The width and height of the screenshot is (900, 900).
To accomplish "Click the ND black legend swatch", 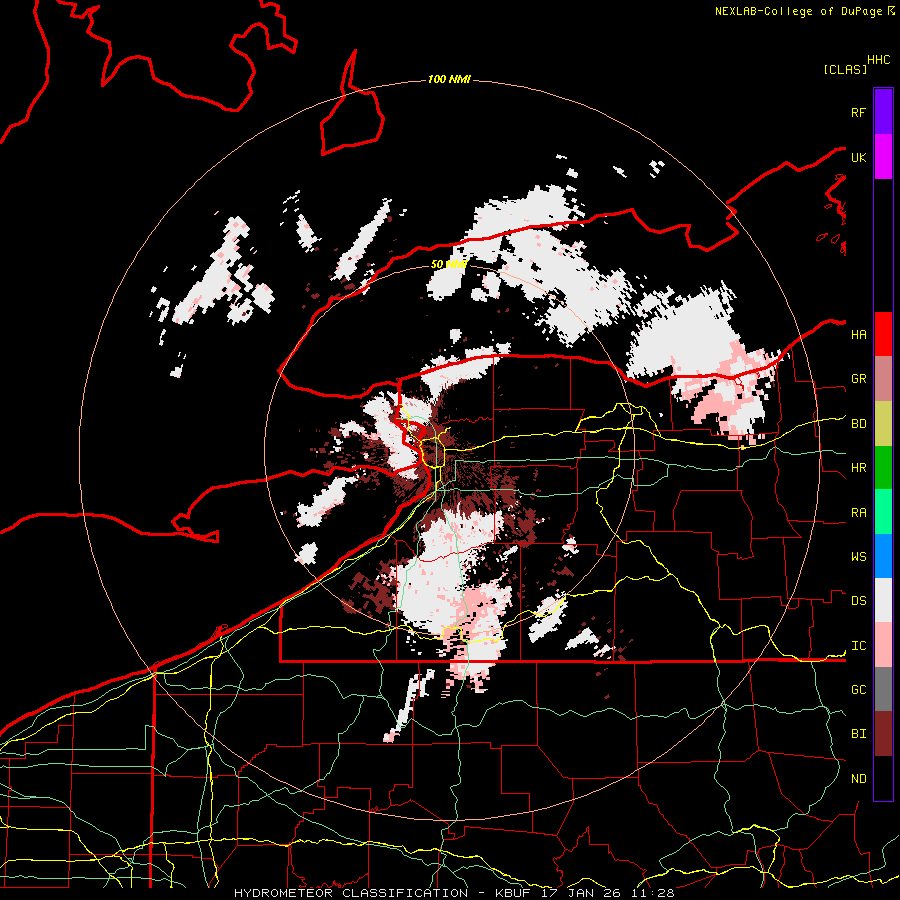I will click(883, 778).
